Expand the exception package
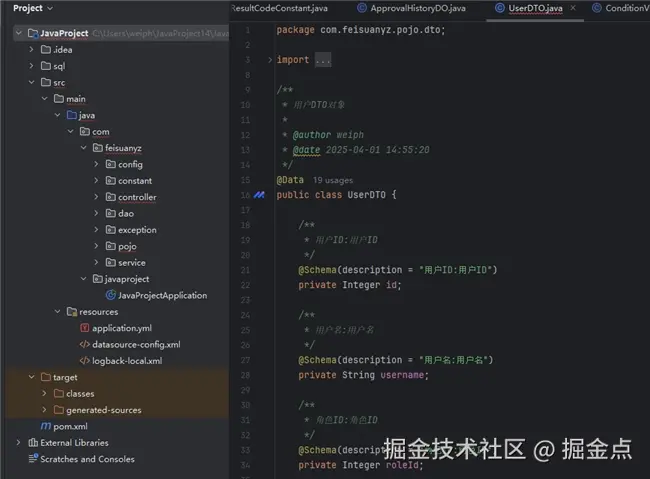This screenshot has width=650, height=479. click(96, 229)
